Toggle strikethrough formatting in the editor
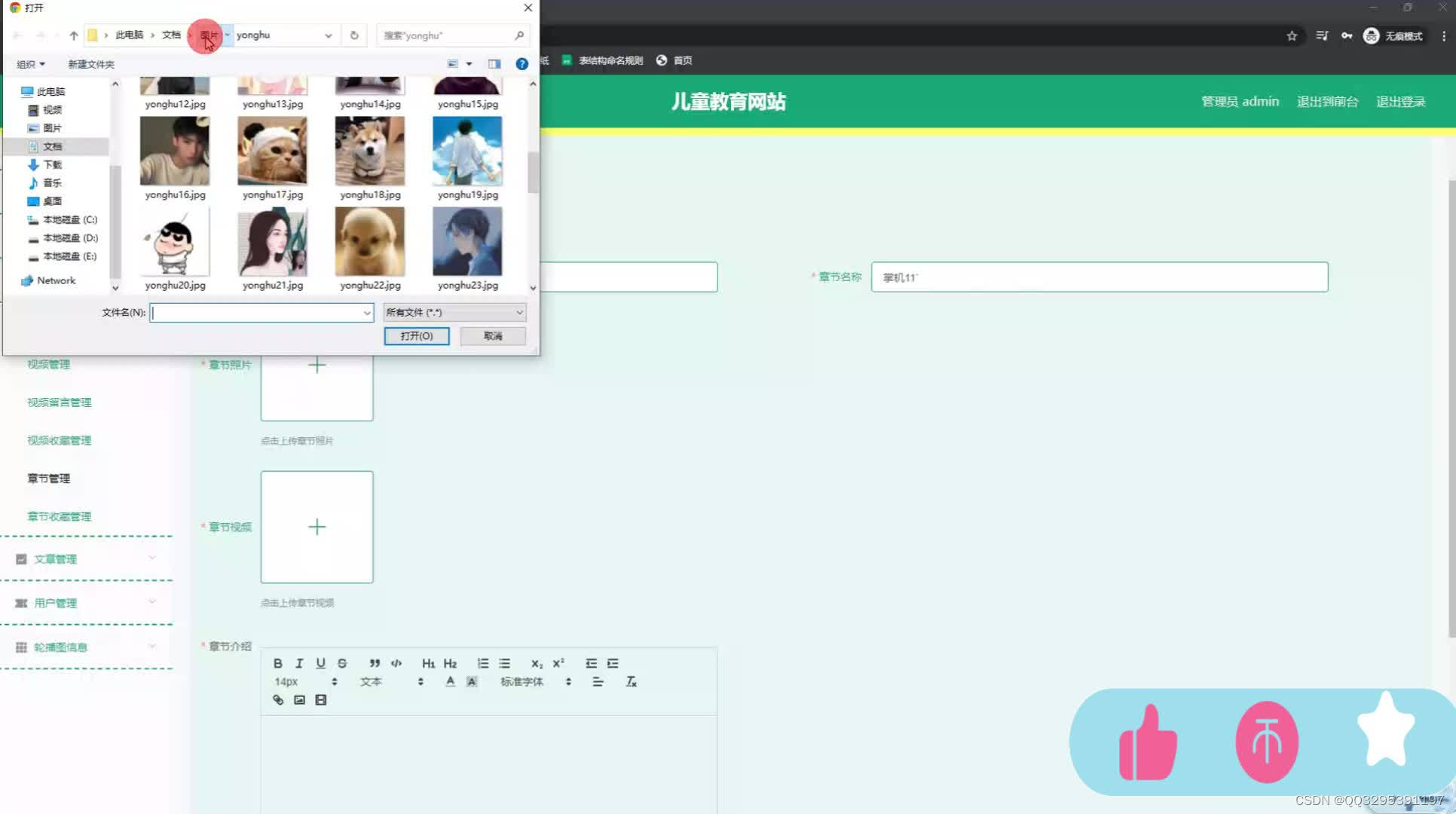This screenshot has width=1456, height=814. coord(342,663)
